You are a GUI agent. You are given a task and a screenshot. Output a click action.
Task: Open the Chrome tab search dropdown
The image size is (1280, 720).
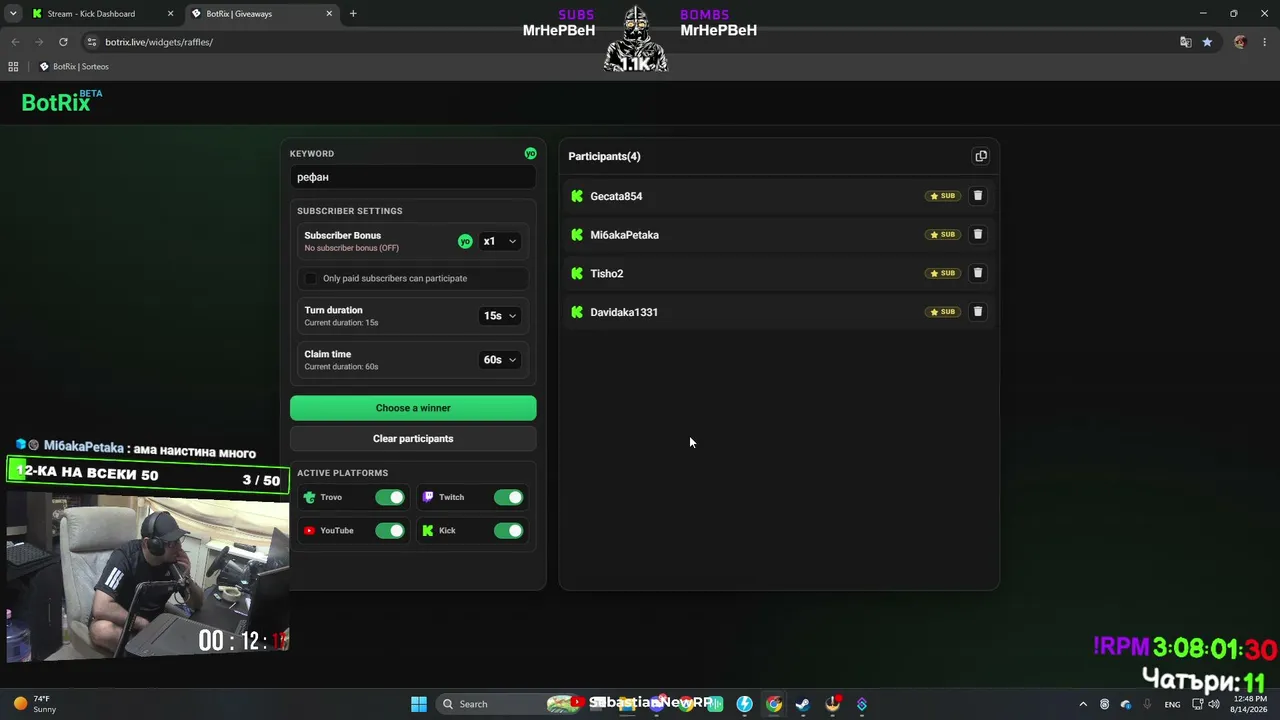tap(13, 14)
